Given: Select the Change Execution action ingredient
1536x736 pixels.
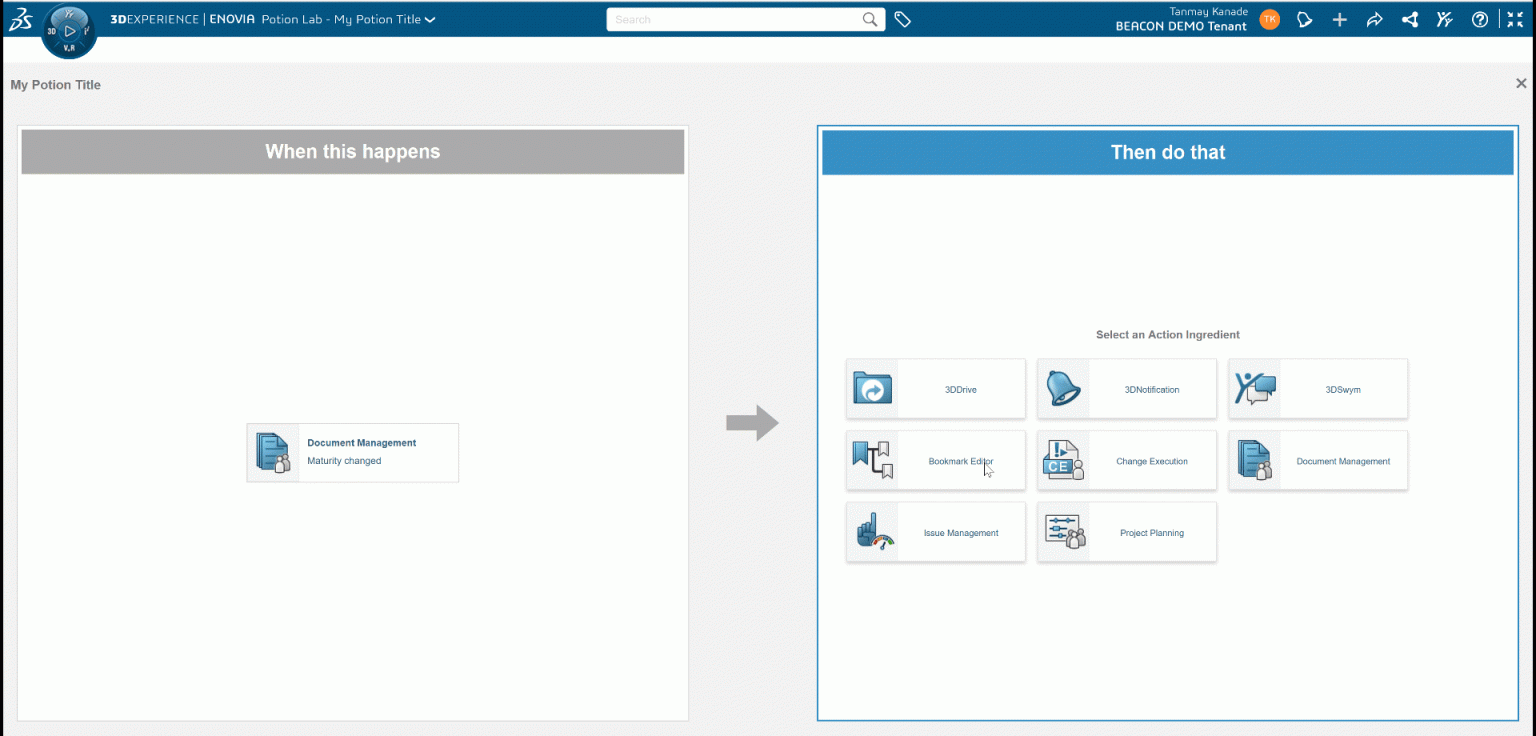Looking at the screenshot, I should pos(1127,461).
